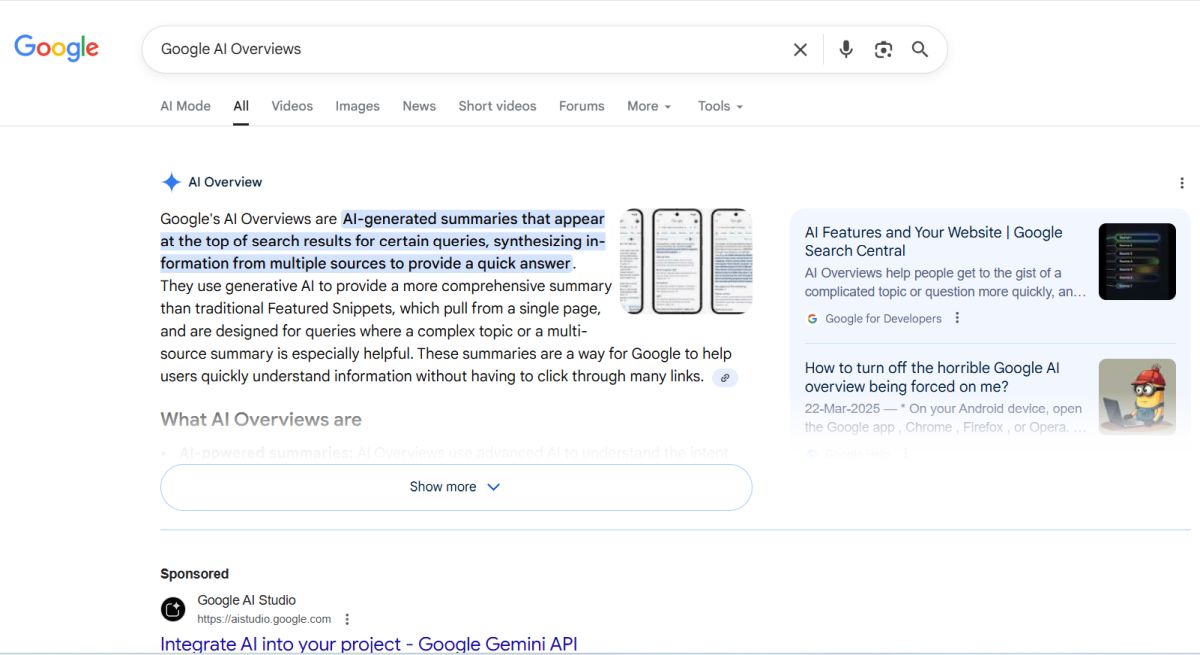Click the source link chip icon
The height and width of the screenshot is (655, 1200).
point(725,378)
